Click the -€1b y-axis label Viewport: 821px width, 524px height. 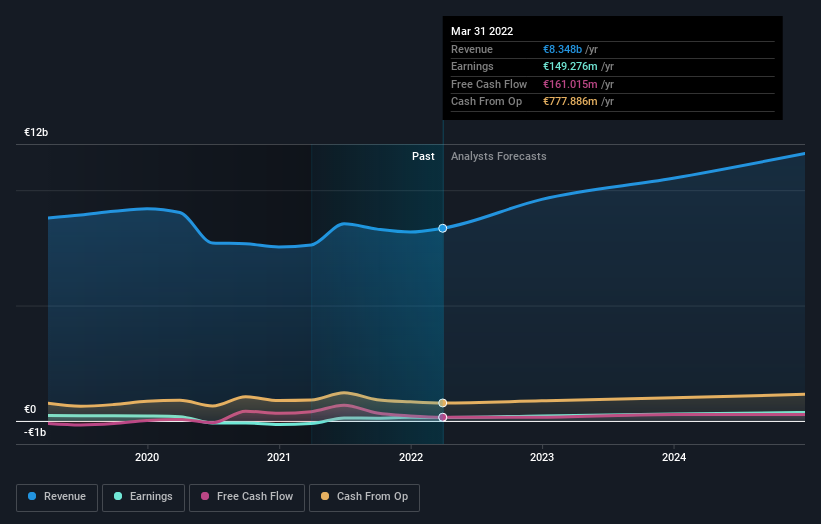point(35,432)
